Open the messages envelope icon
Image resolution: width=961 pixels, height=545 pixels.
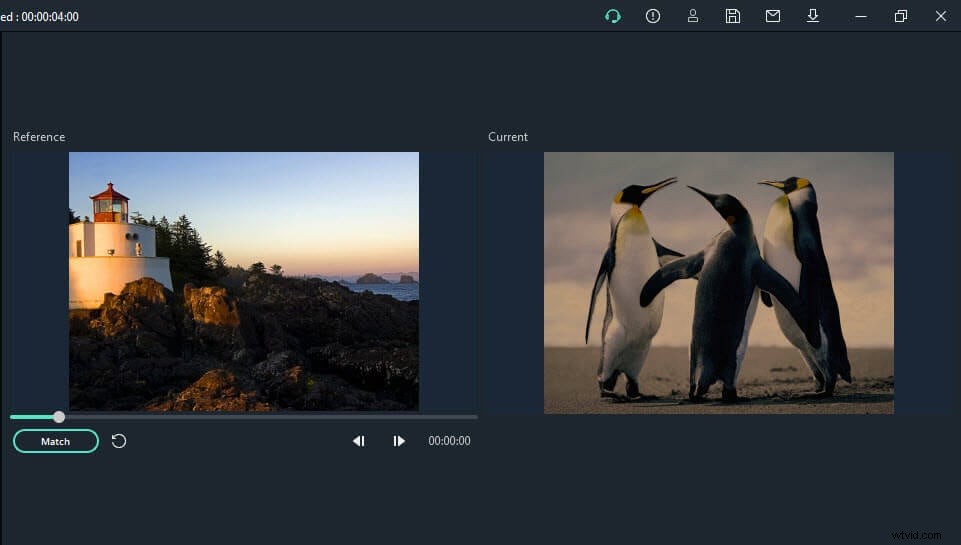(773, 16)
